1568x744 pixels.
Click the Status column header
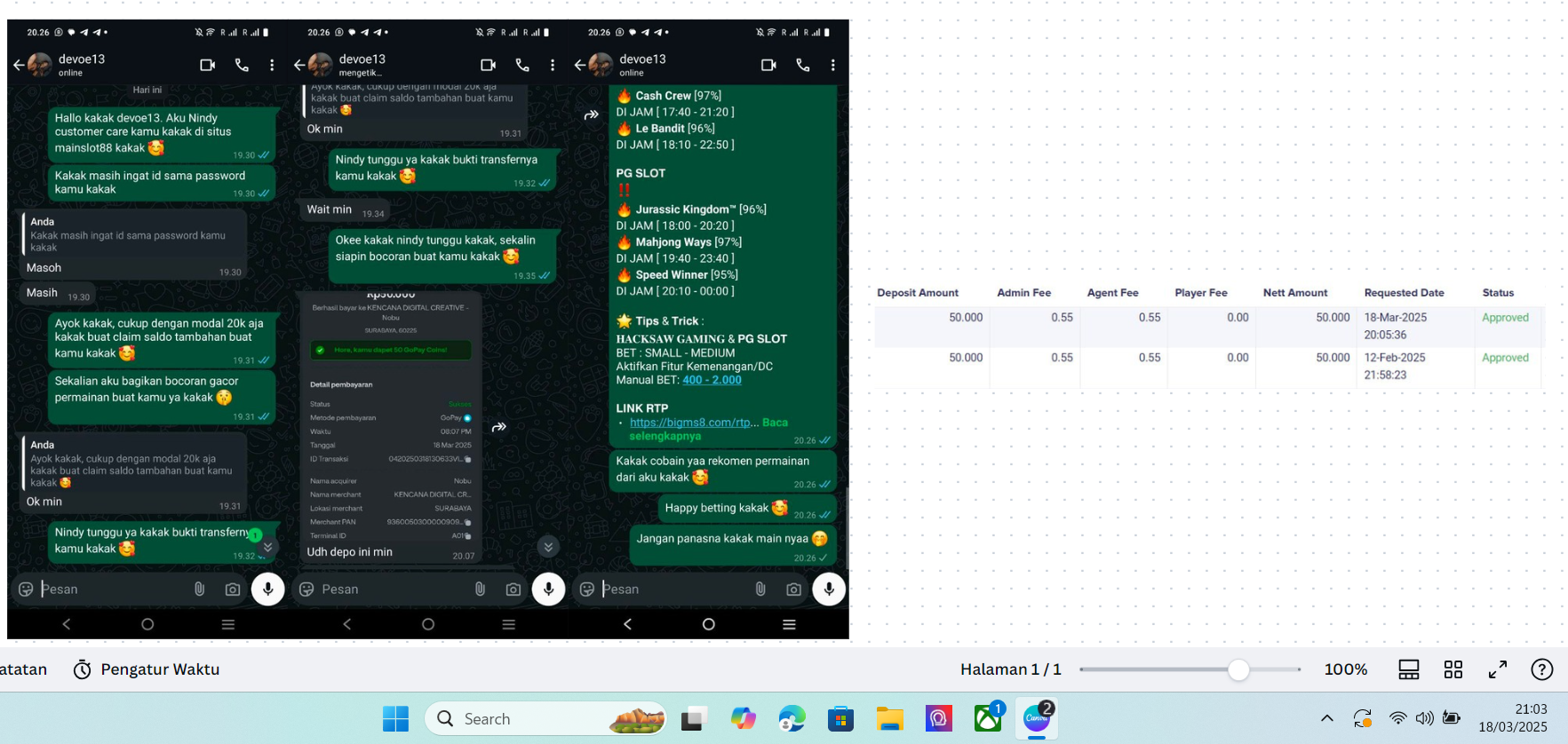coord(1498,293)
